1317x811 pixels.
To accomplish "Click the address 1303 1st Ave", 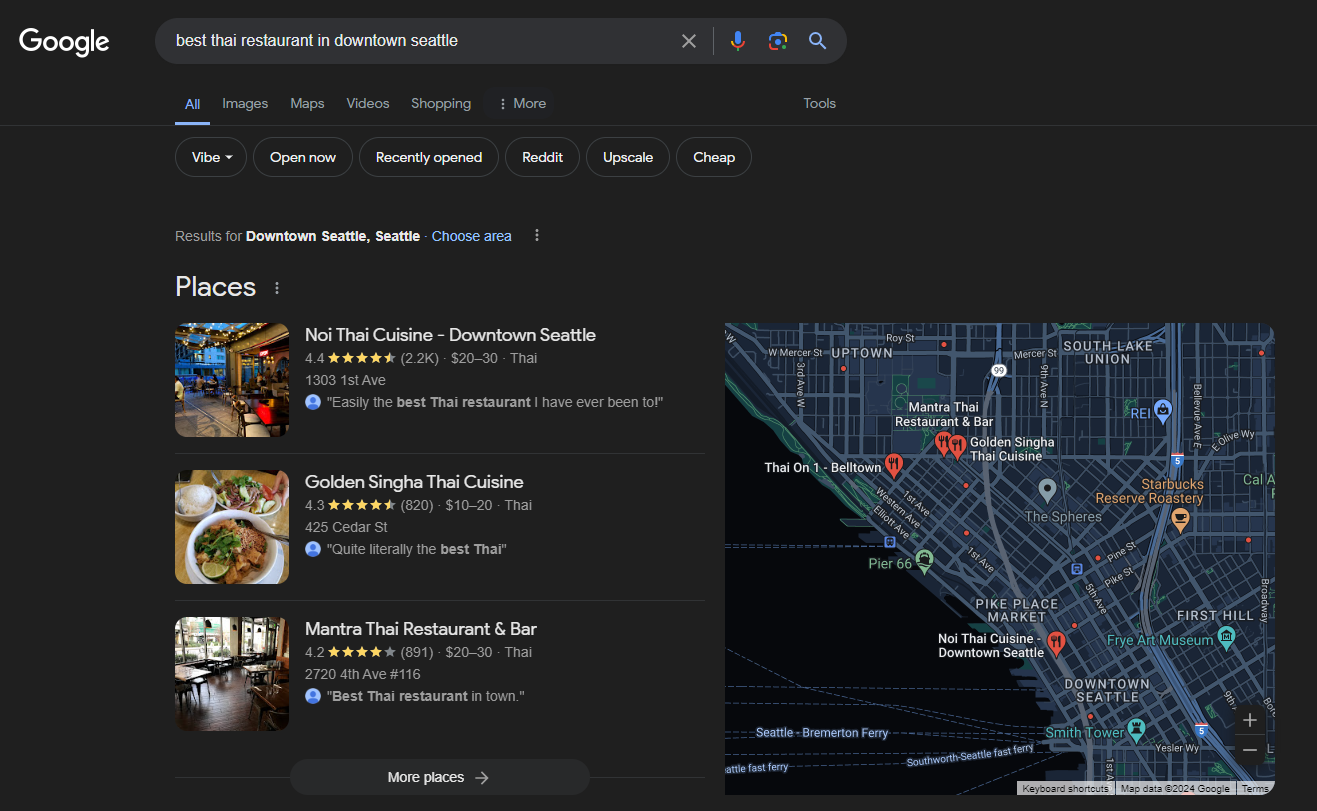I will click(345, 380).
